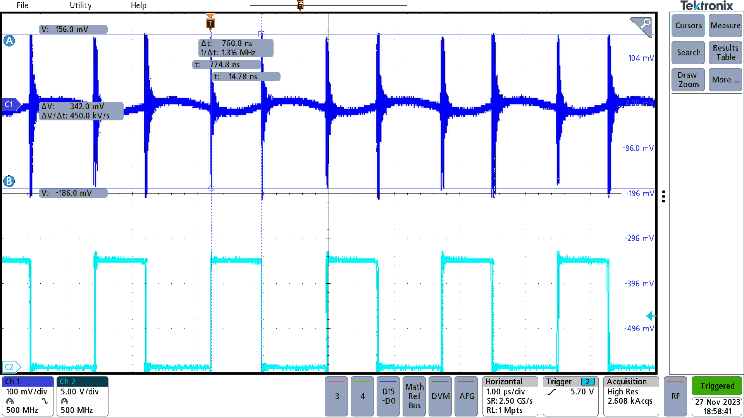
Task: Toggle channel 4 on
Action: tap(362, 396)
